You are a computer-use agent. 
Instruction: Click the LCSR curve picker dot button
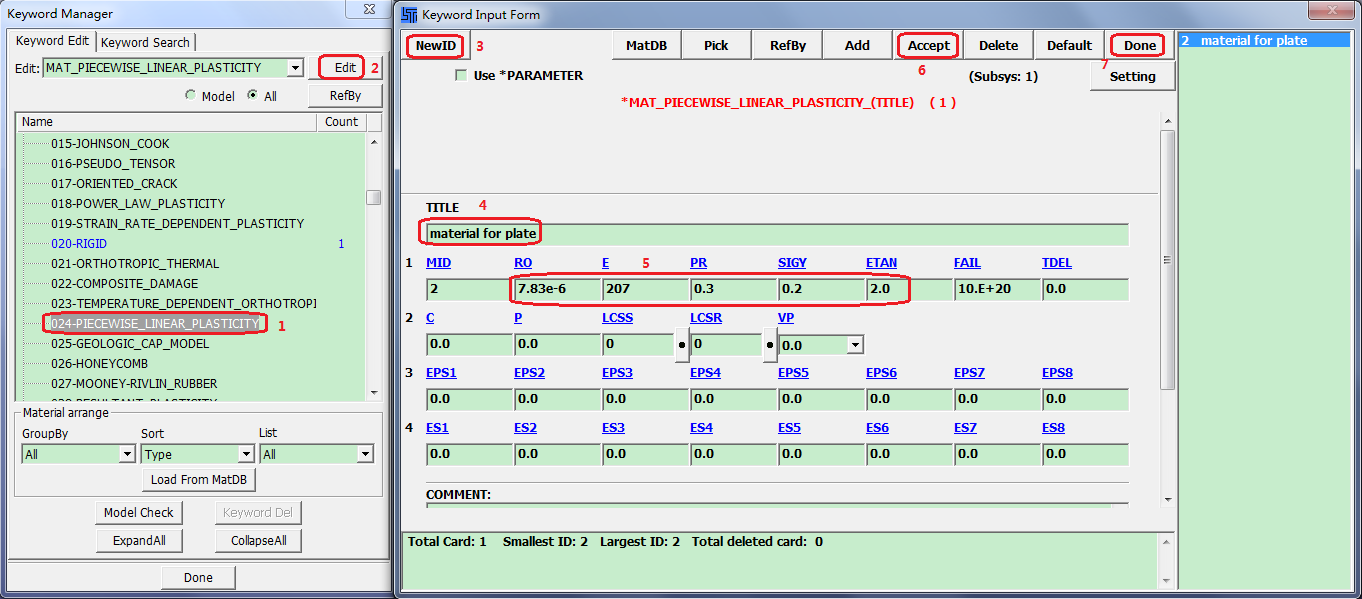(769, 345)
